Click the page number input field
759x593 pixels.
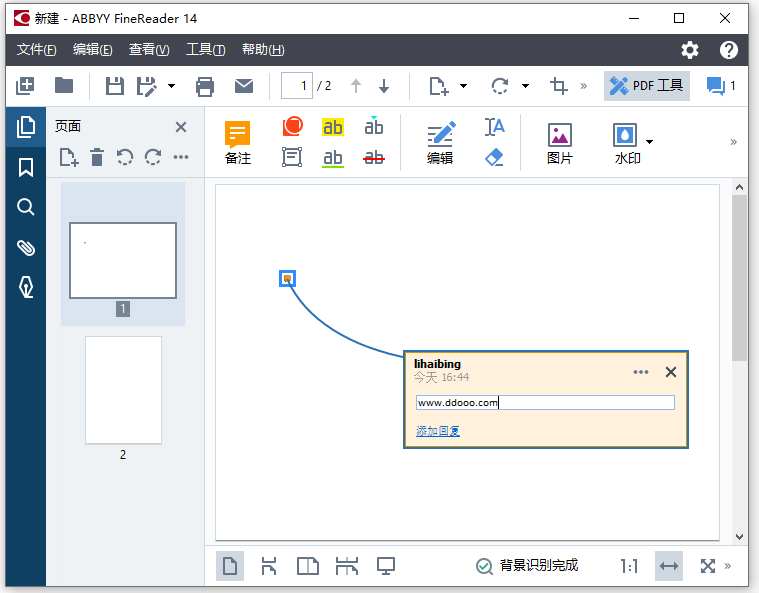click(x=296, y=86)
